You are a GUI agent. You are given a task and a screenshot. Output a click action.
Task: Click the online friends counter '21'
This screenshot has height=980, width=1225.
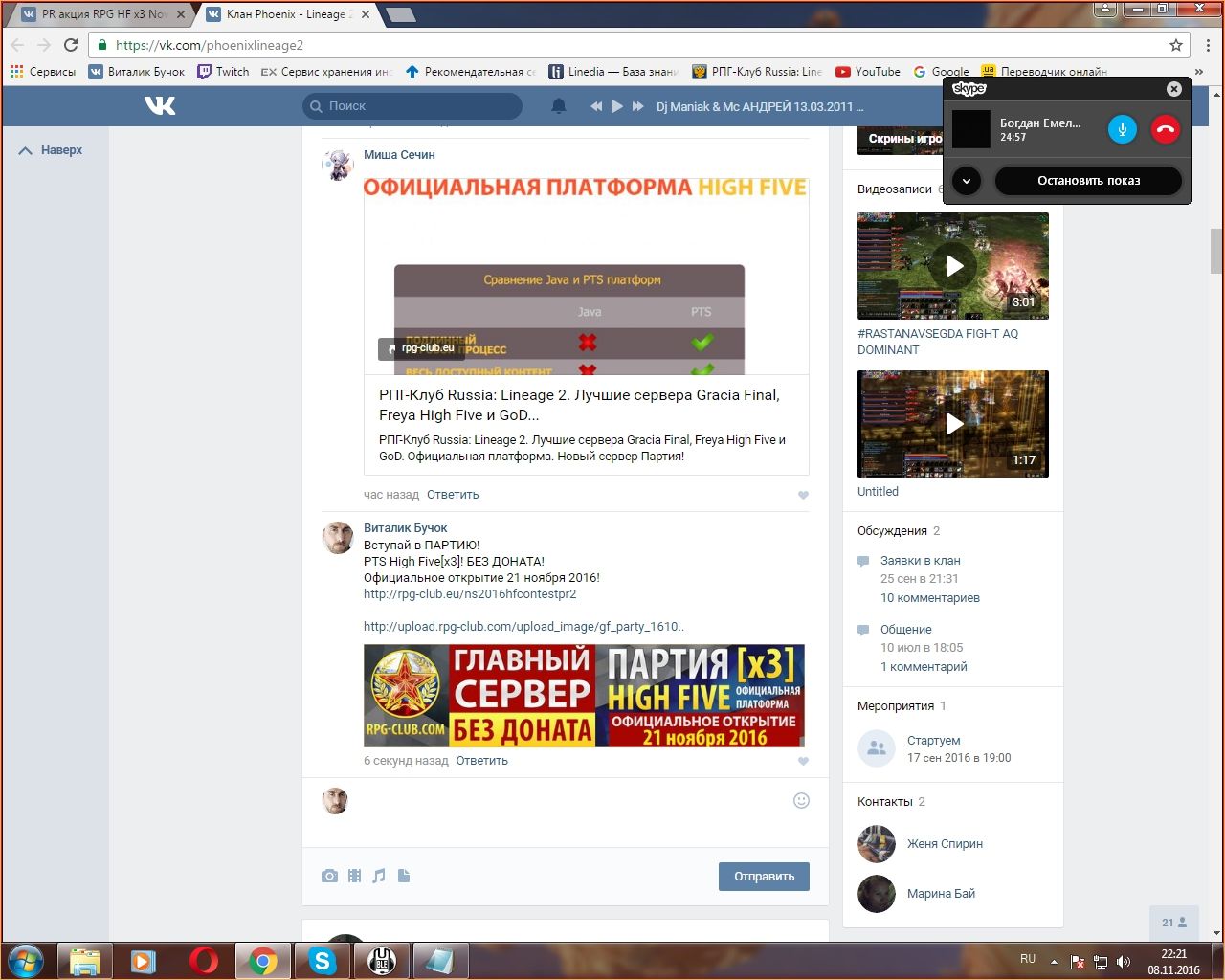tap(1174, 923)
